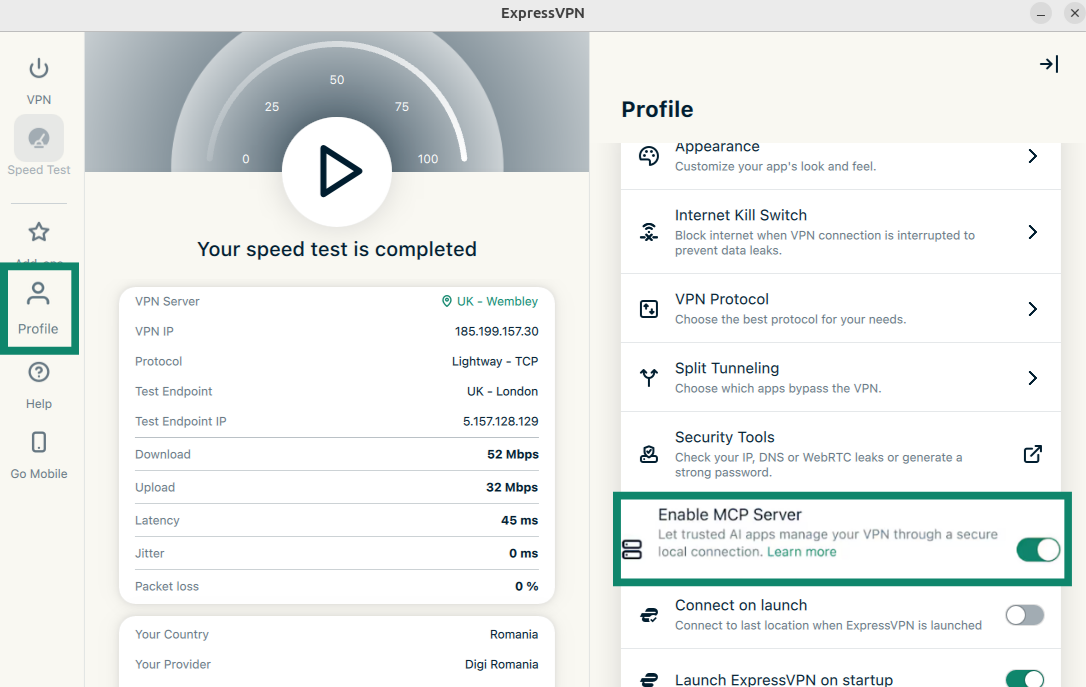Click the VPN power icon in sidebar
1086x687 pixels.
coord(38,69)
